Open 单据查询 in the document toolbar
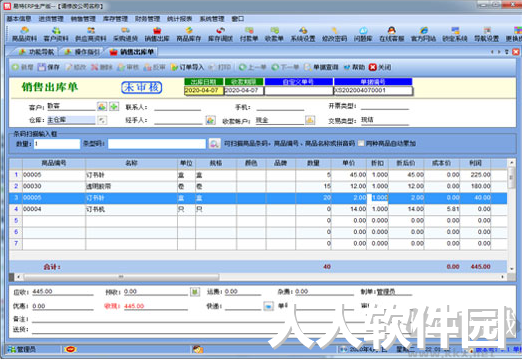 point(321,67)
